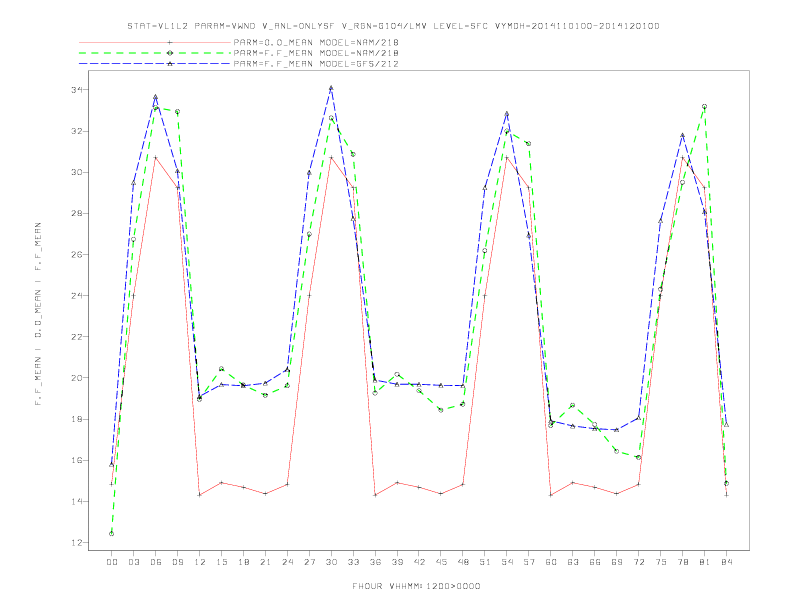Click the plus marker on red legend line
The height and width of the screenshot is (612, 792).
[170, 42]
